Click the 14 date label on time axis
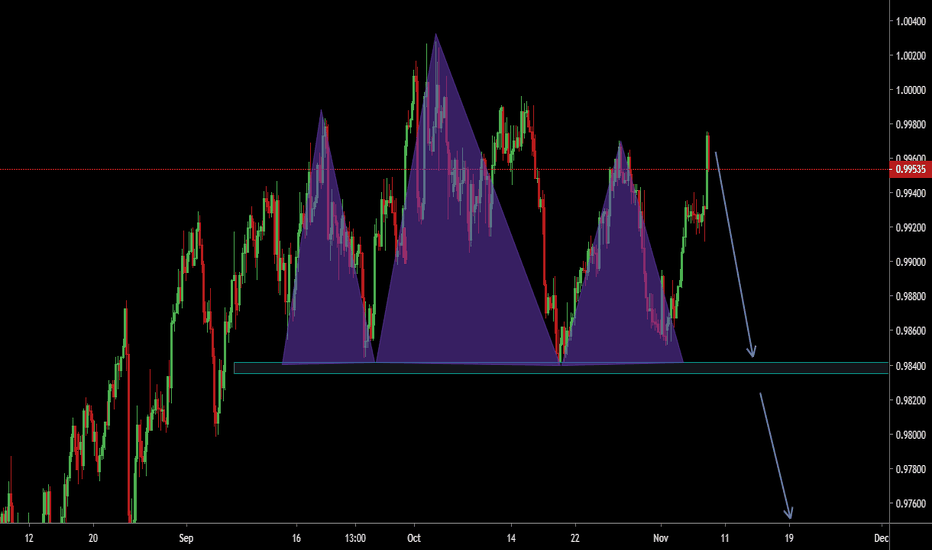Viewport: 932px width, 550px height. pos(511,538)
